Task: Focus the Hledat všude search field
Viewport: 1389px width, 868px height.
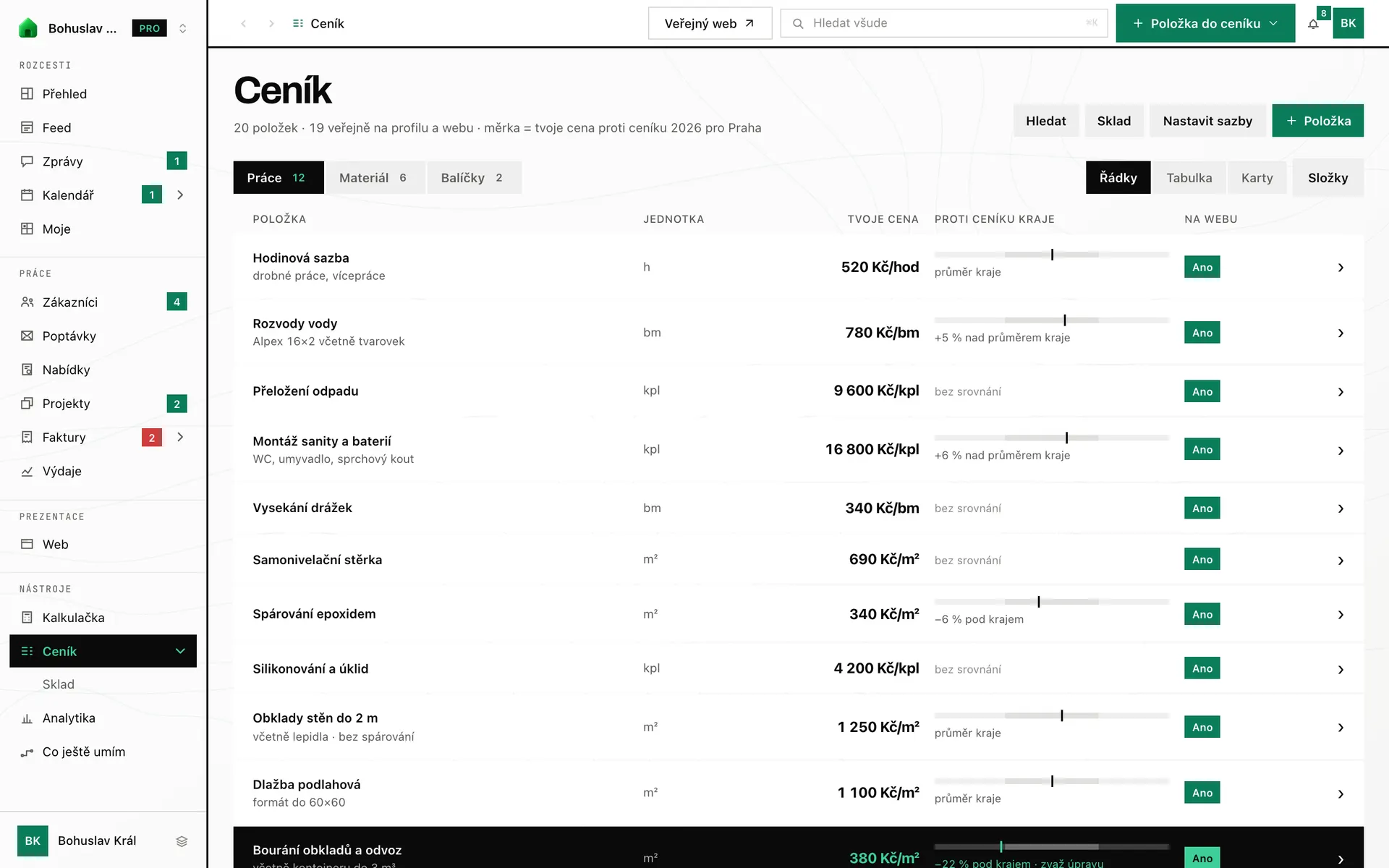Action: pos(943,23)
